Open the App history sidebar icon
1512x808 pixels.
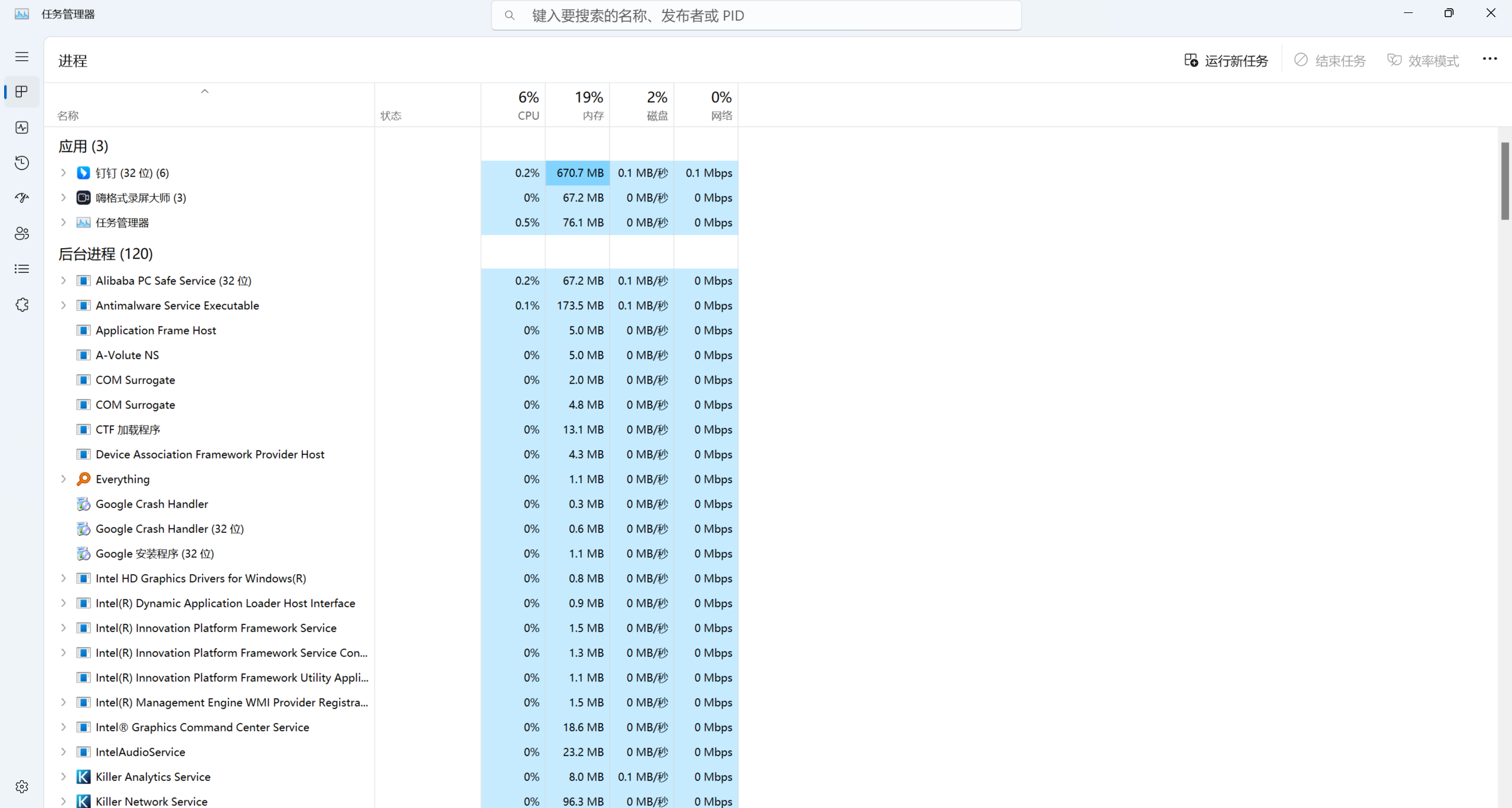22,163
